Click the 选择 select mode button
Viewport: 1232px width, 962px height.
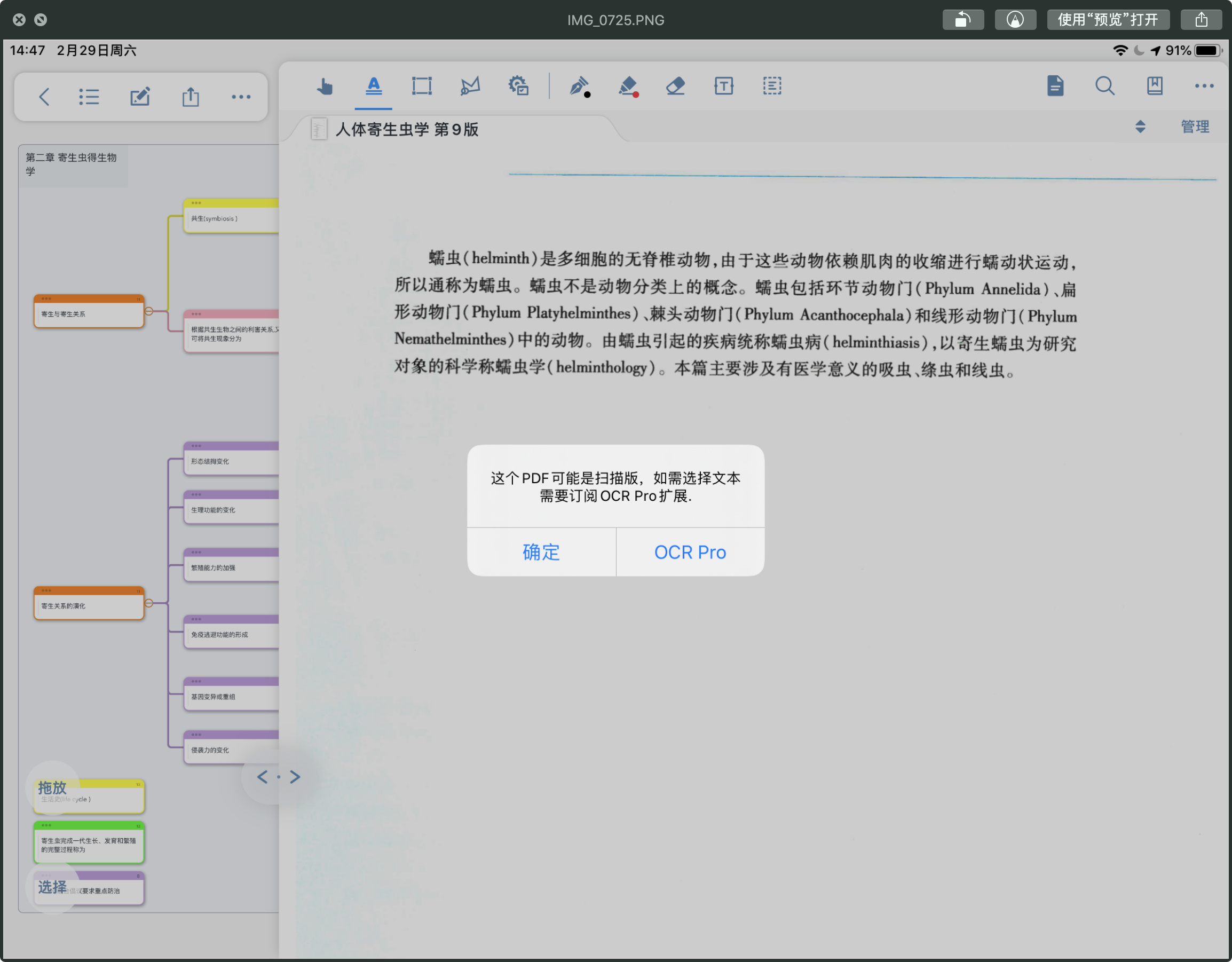point(52,887)
